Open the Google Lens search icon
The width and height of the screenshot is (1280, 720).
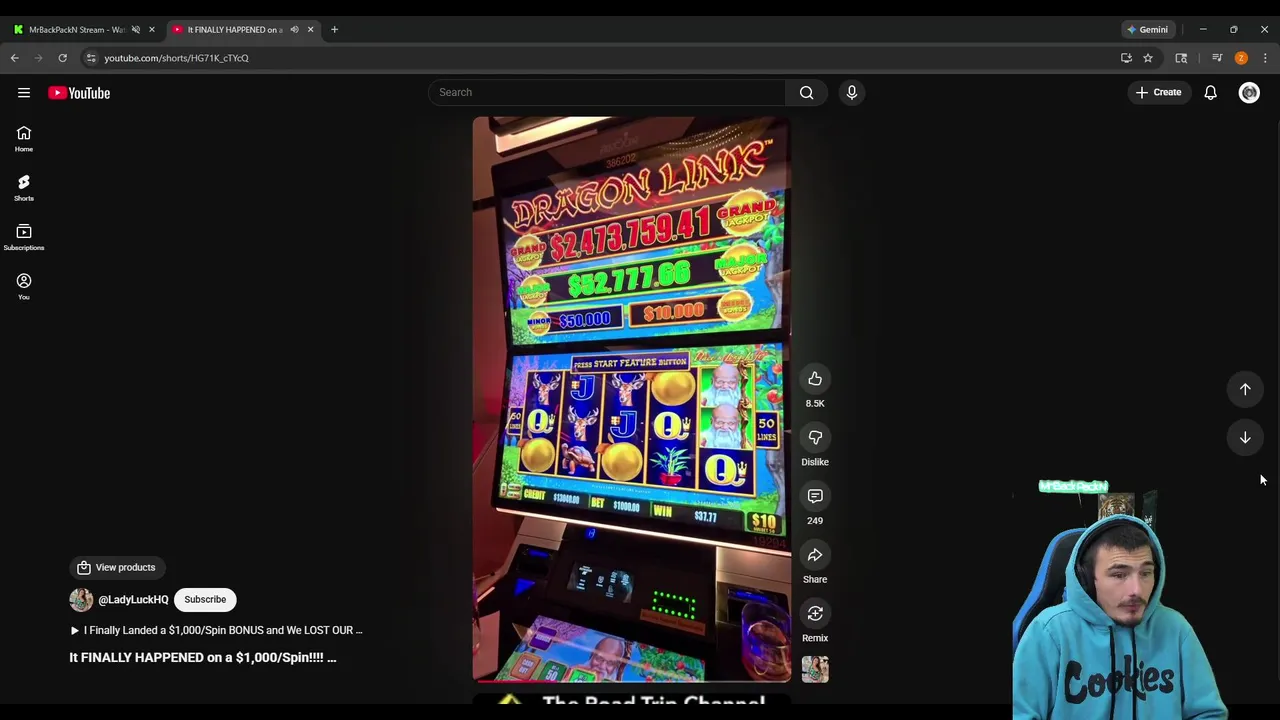tap(1181, 58)
